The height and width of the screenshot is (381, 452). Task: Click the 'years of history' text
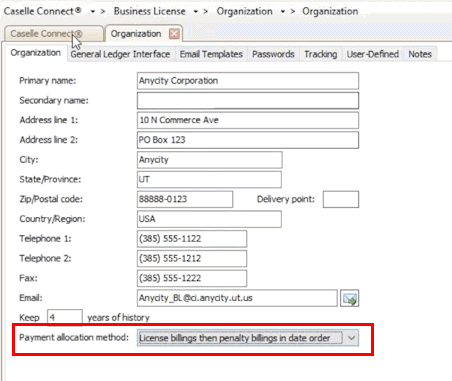(x=118, y=317)
